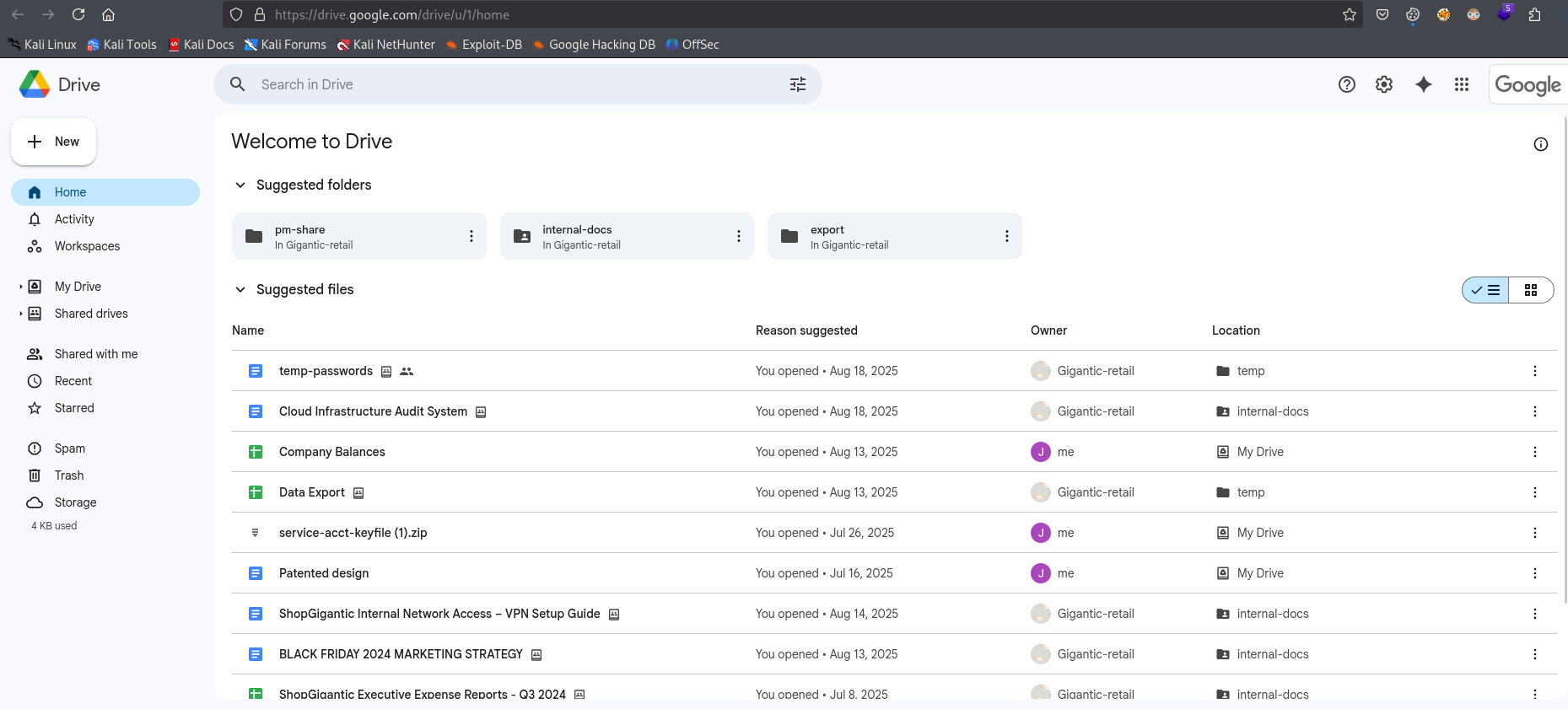Open temp-passwords document
The height and width of the screenshot is (709, 1568).
[x=326, y=371]
